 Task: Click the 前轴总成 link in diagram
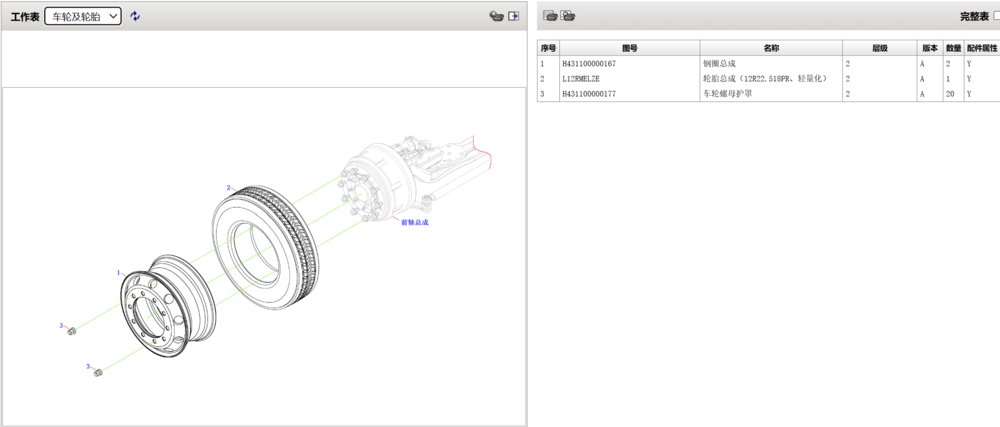click(x=414, y=222)
